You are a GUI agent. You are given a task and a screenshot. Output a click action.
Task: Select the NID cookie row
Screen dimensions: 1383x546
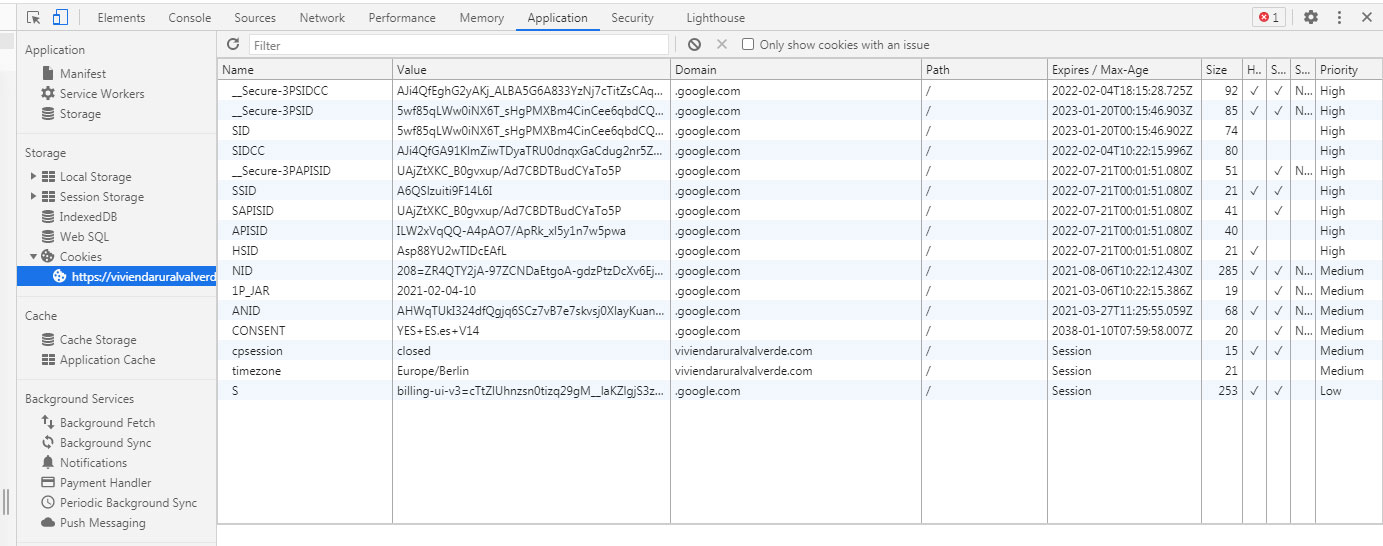pos(800,270)
